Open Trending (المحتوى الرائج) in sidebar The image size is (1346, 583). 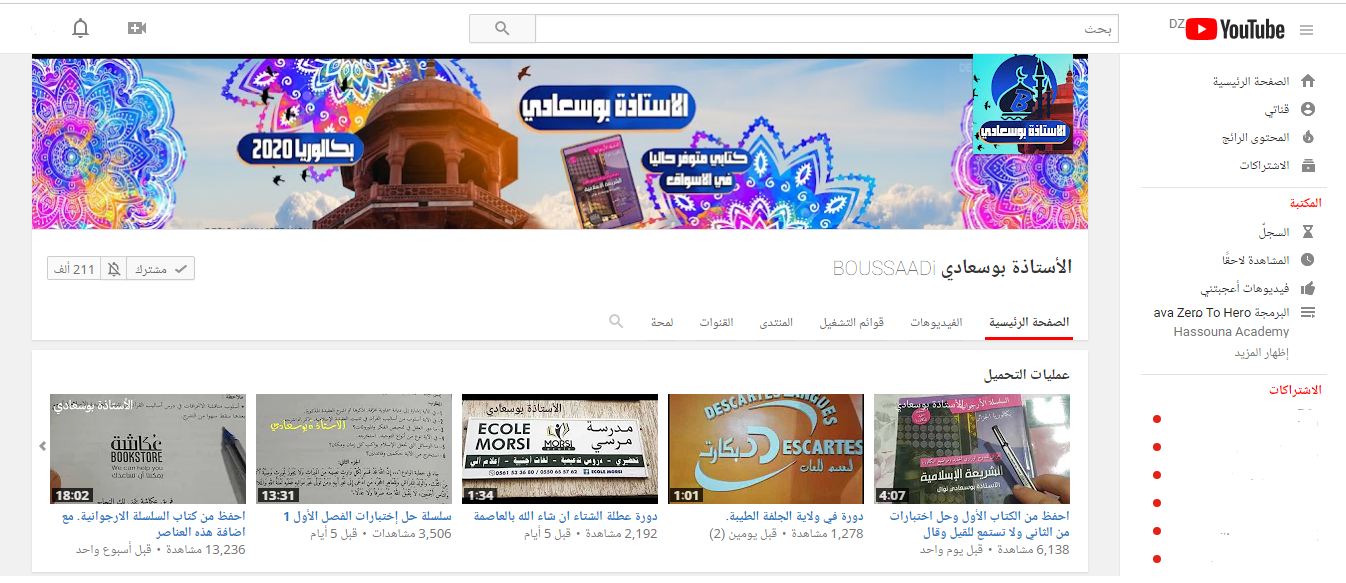click(x=1255, y=138)
